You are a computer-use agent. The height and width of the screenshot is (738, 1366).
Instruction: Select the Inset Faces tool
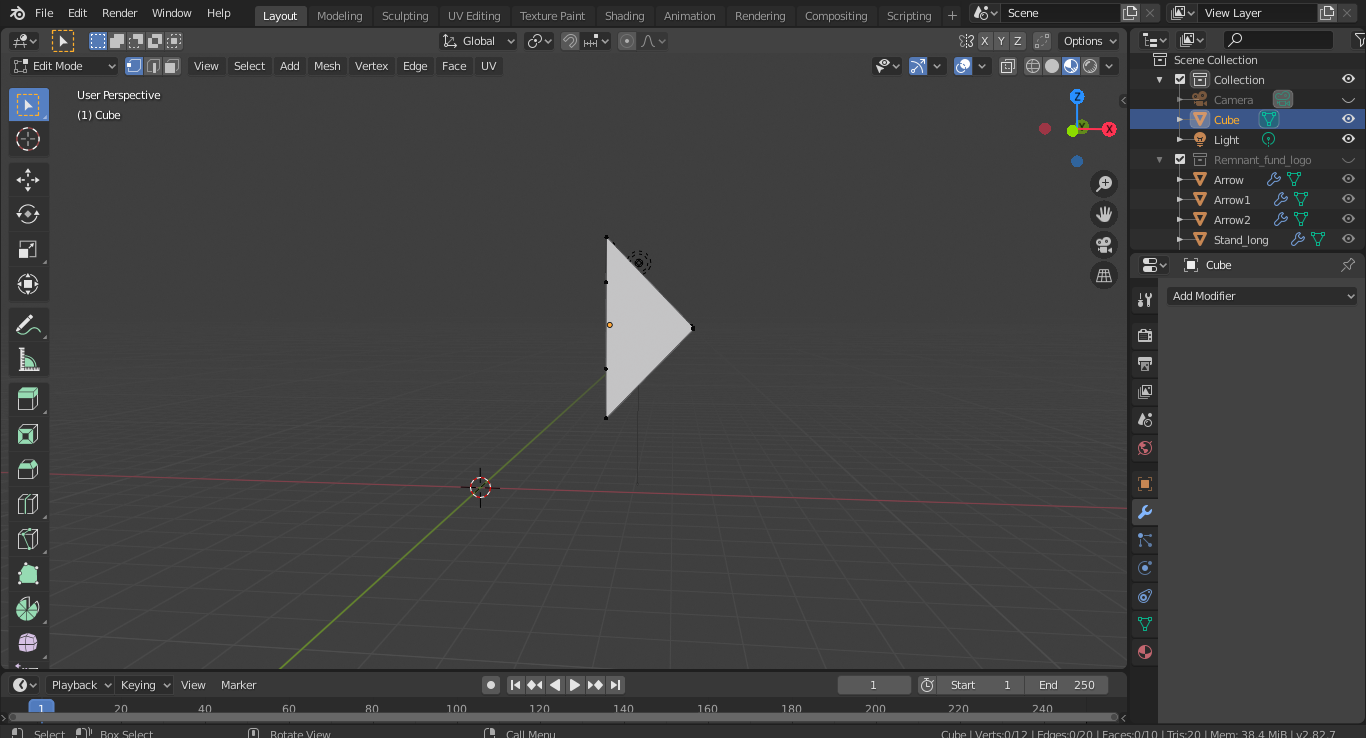click(28, 435)
